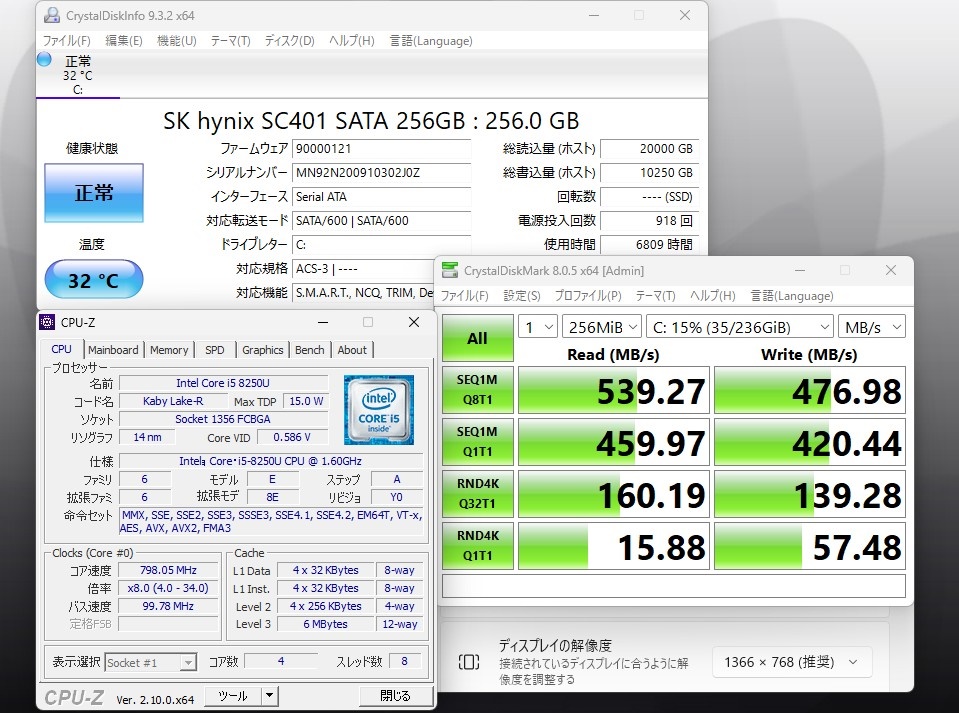Click the 閉じる button in CPU-Z

[x=395, y=696]
